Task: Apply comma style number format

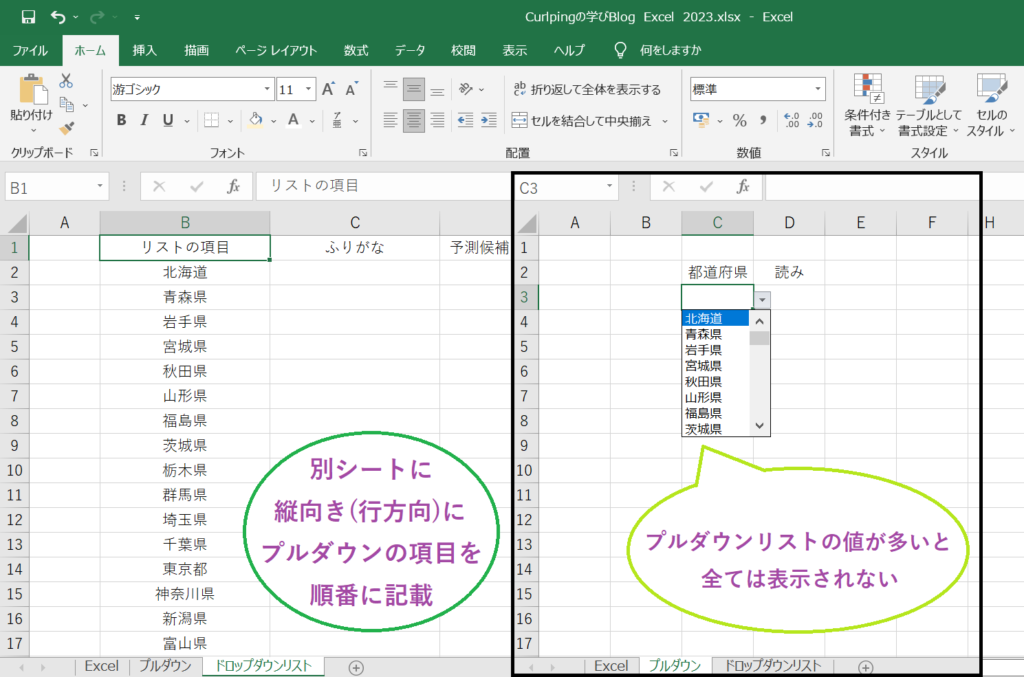Action: (763, 120)
